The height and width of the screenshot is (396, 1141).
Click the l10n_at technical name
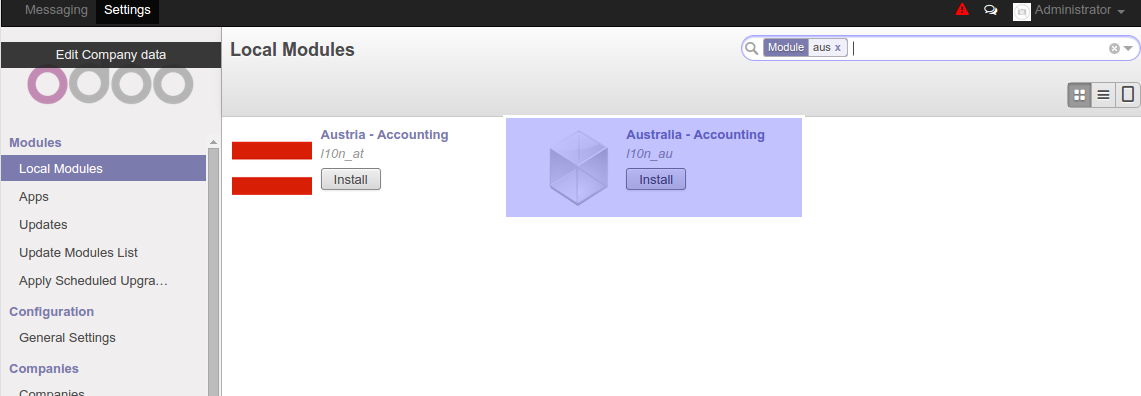point(342,154)
